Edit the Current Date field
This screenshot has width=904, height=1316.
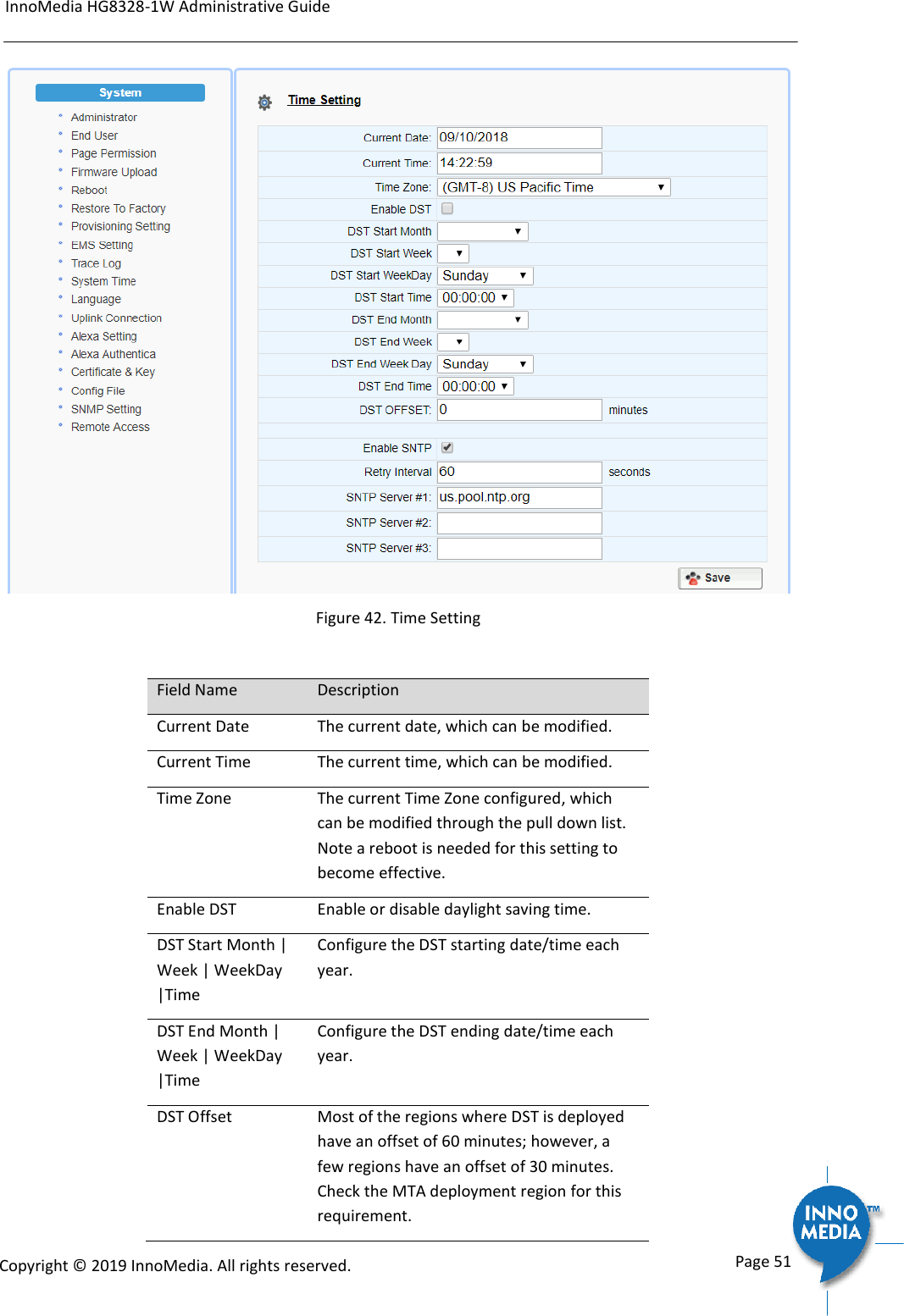click(x=519, y=137)
